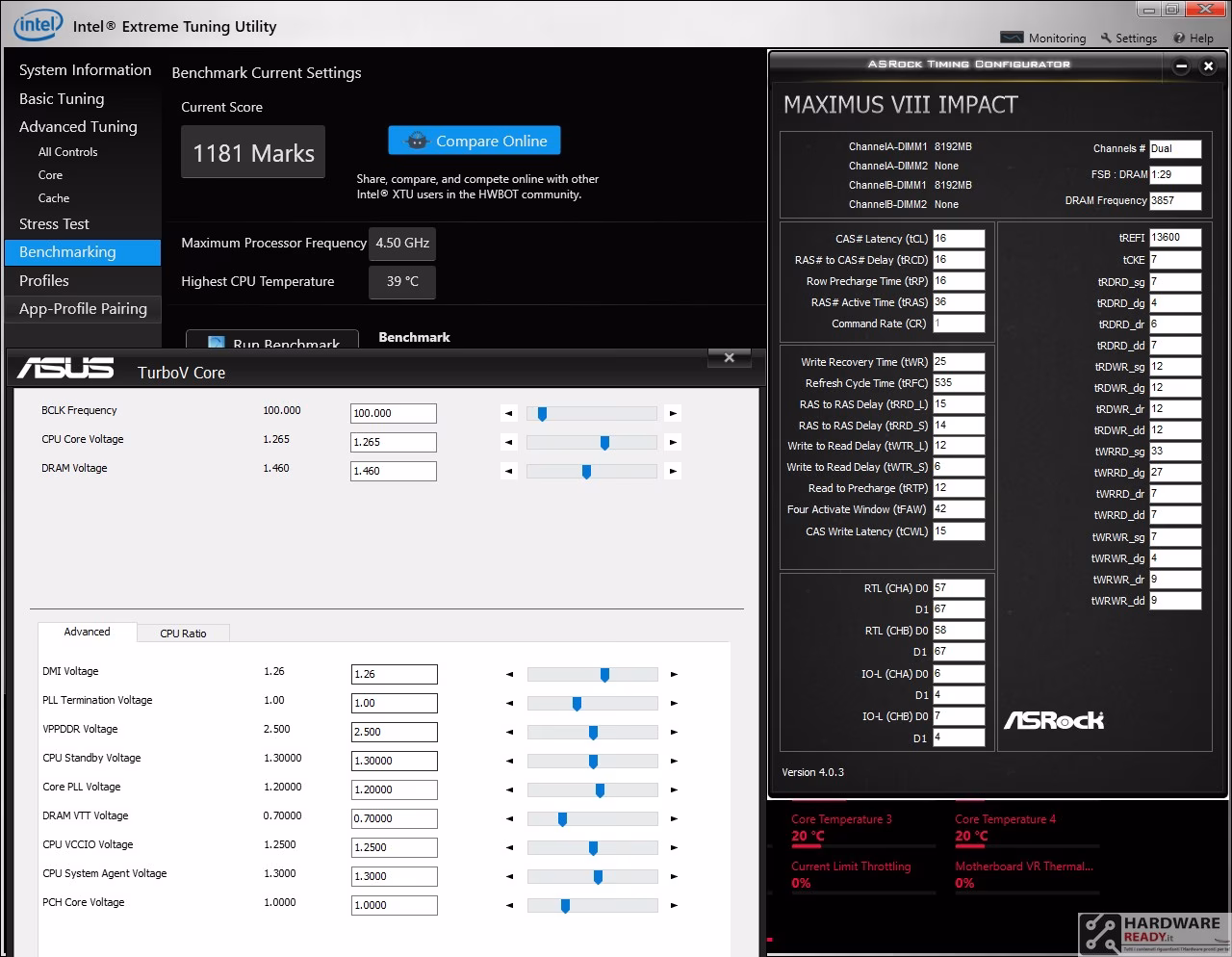
Task: Increase BCLK Frequency with right arrow
Action: pyautogui.click(x=673, y=413)
